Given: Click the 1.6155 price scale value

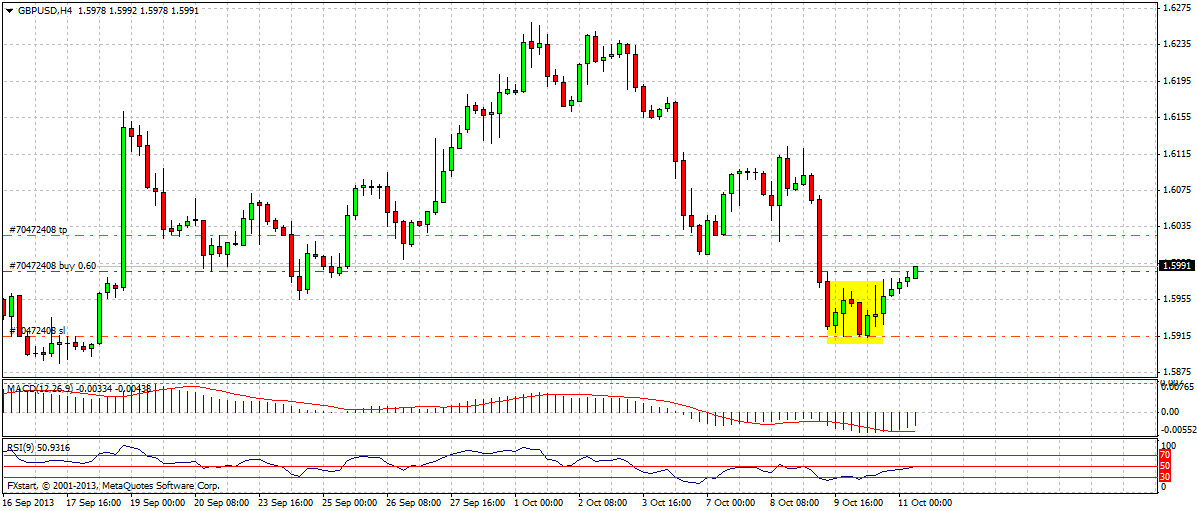Looking at the screenshot, I should click(1176, 117).
